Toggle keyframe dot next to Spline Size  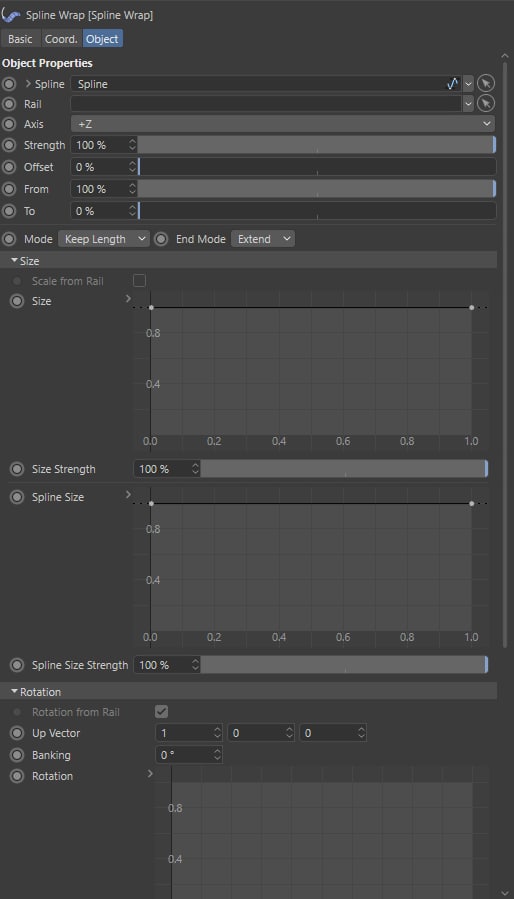point(17,497)
